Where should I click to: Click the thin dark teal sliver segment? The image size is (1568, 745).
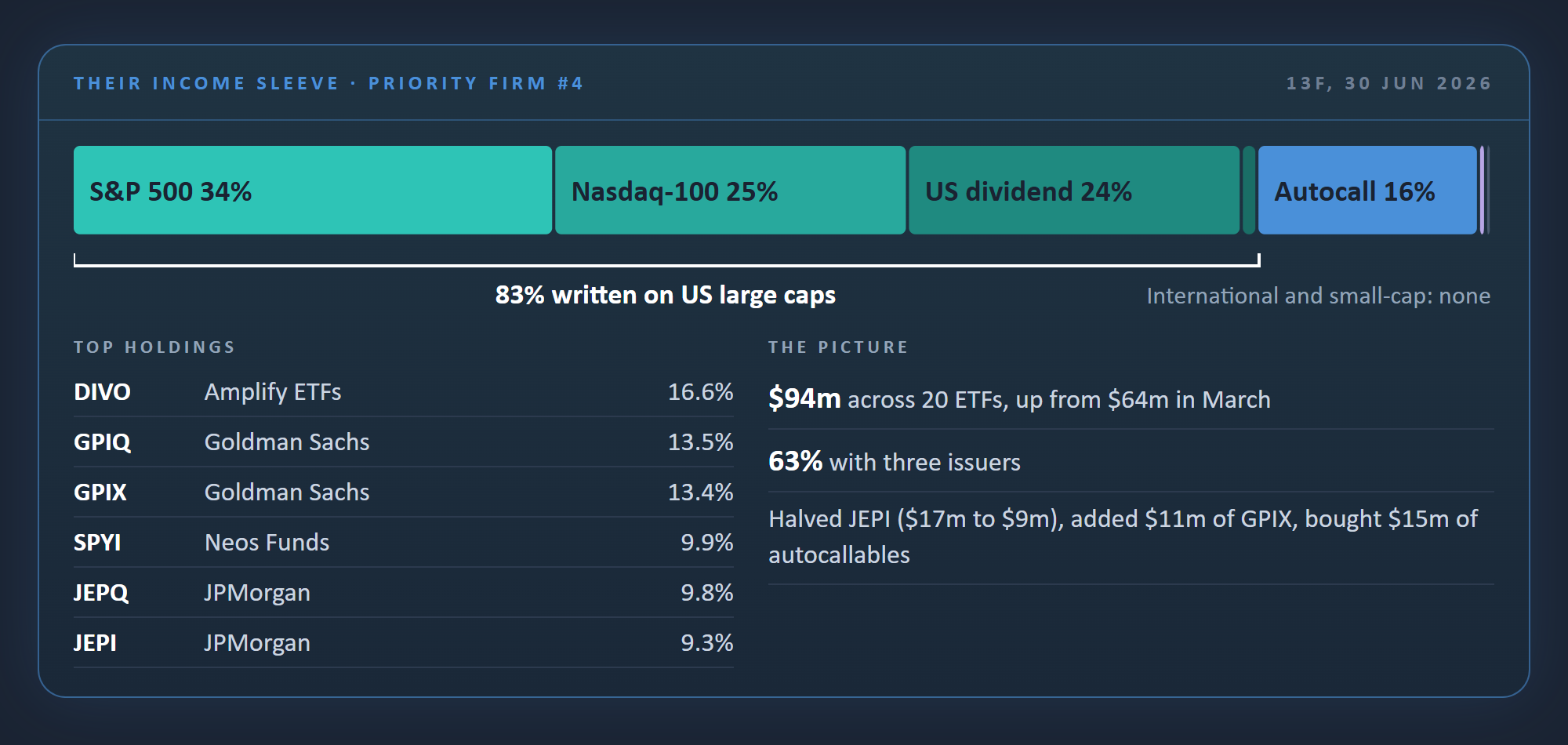click(1249, 190)
